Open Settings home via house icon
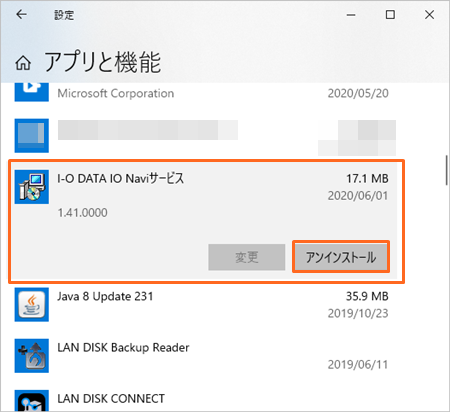This screenshot has width=450, height=412. (23, 63)
